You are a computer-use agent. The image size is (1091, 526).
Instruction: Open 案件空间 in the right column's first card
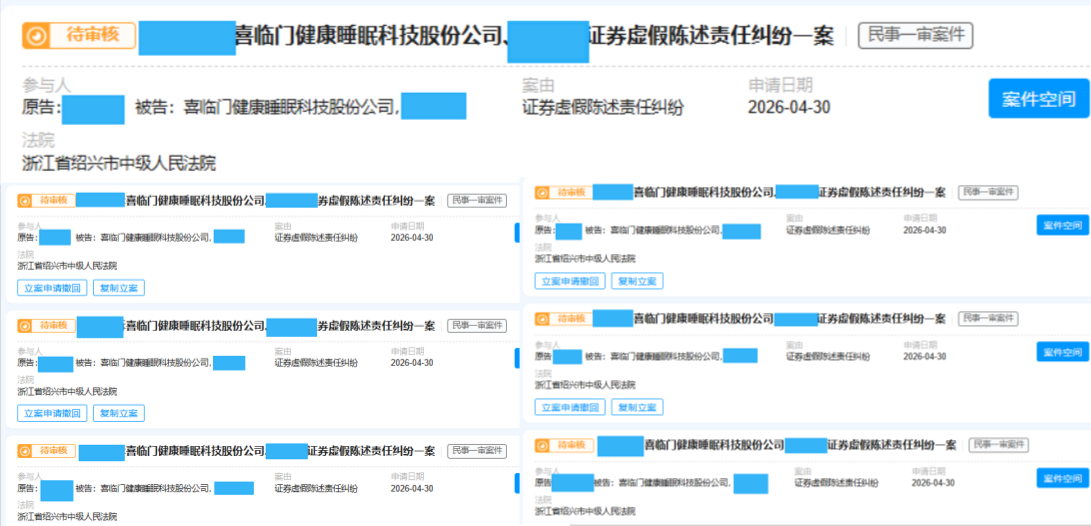(x=1062, y=225)
